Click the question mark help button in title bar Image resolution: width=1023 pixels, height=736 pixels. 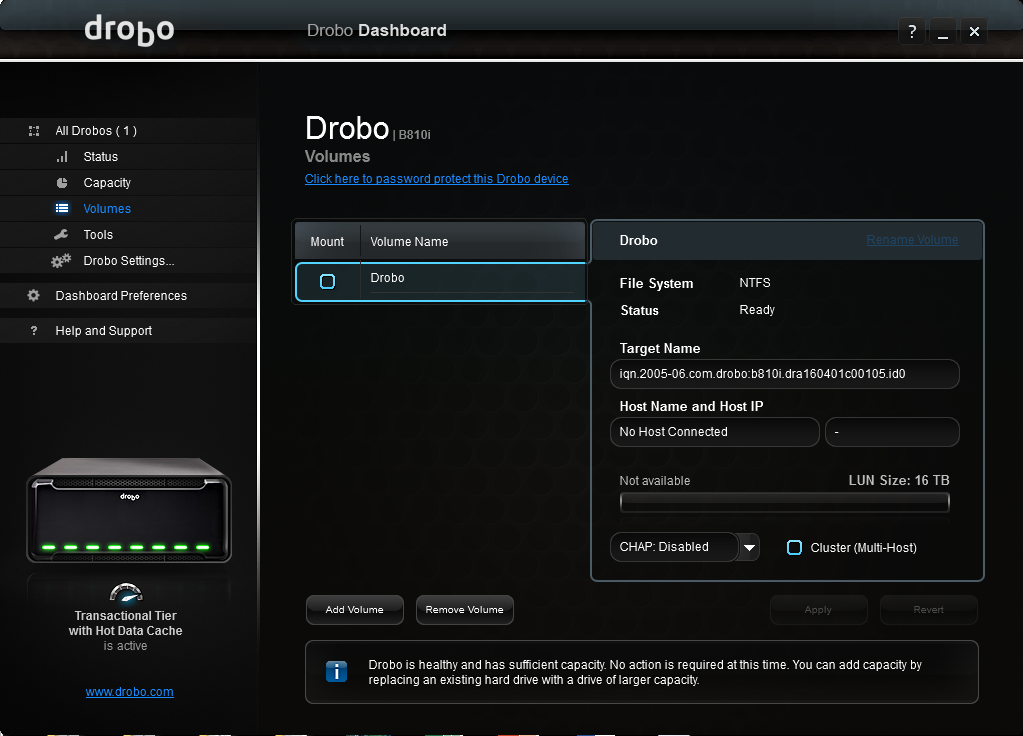[912, 31]
